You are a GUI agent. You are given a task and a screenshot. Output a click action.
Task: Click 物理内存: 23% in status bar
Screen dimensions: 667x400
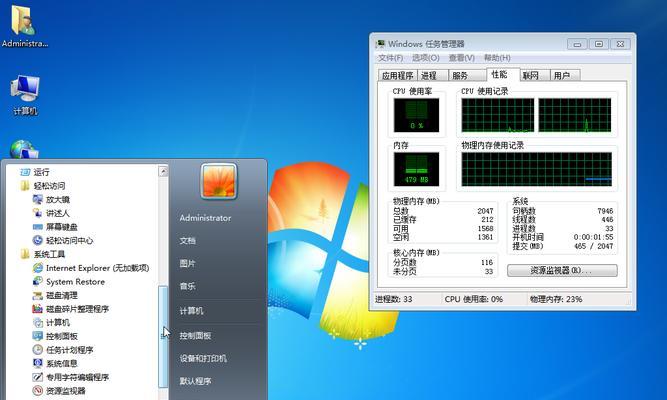coord(556,299)
